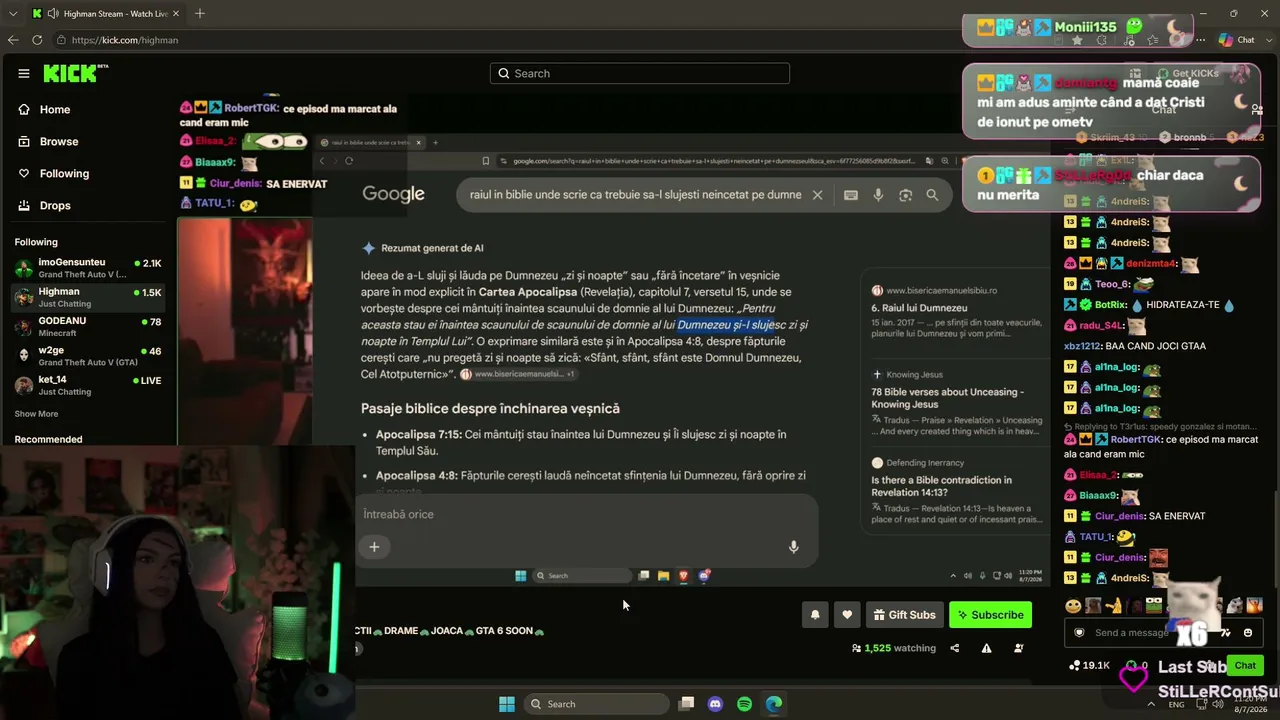Share the stream via share icon
Image resolution: width=1280 pixels, height=720 pixels.
pos(954,648)
